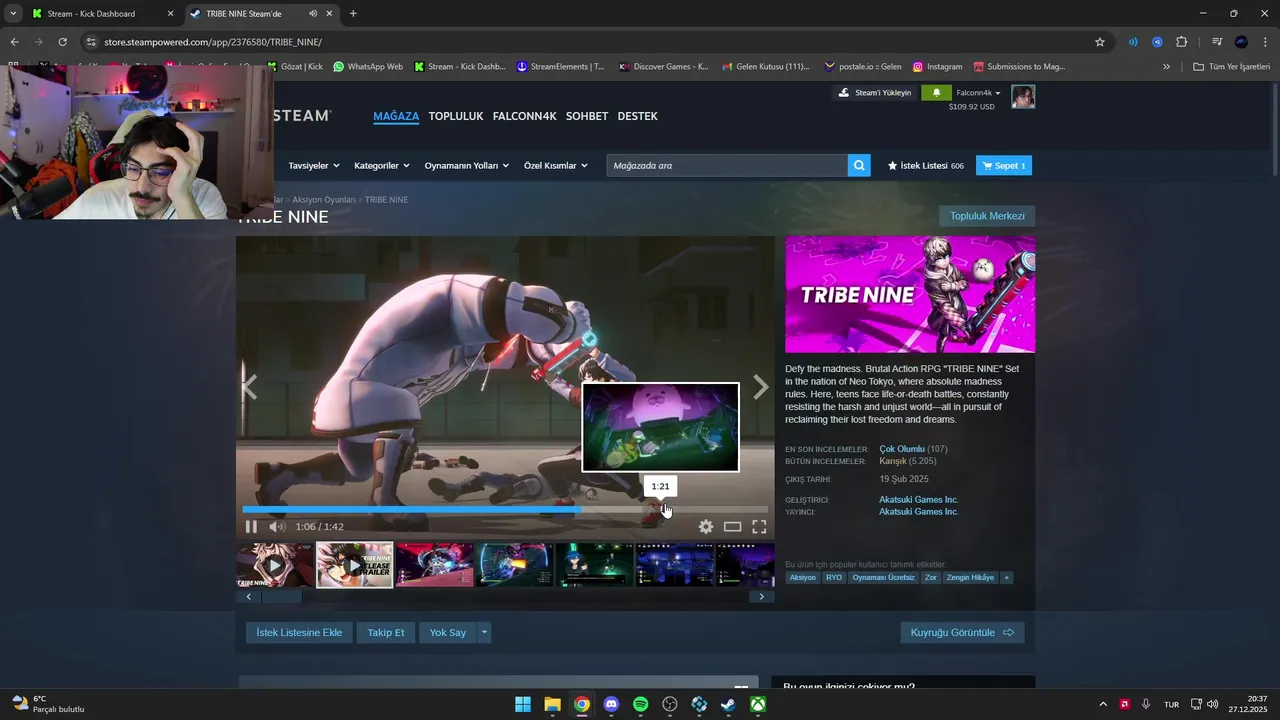Image resolution: width=1280 pixels, height=720 pixels.
Task: Click Steam'i Yükleyin button
Action: [x=875, y=93]
